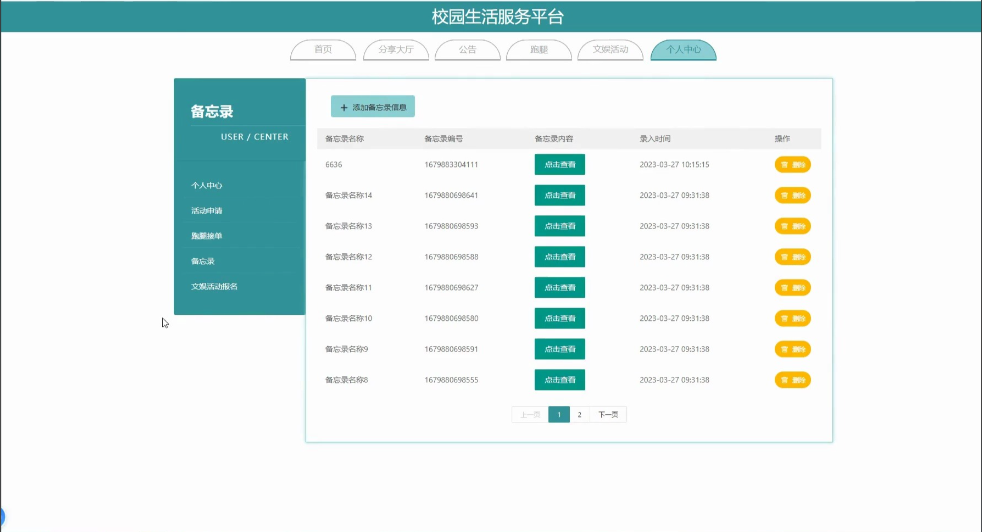View content of memo 6636
Viewport: 982px width, 532px height.
[559, 164]
